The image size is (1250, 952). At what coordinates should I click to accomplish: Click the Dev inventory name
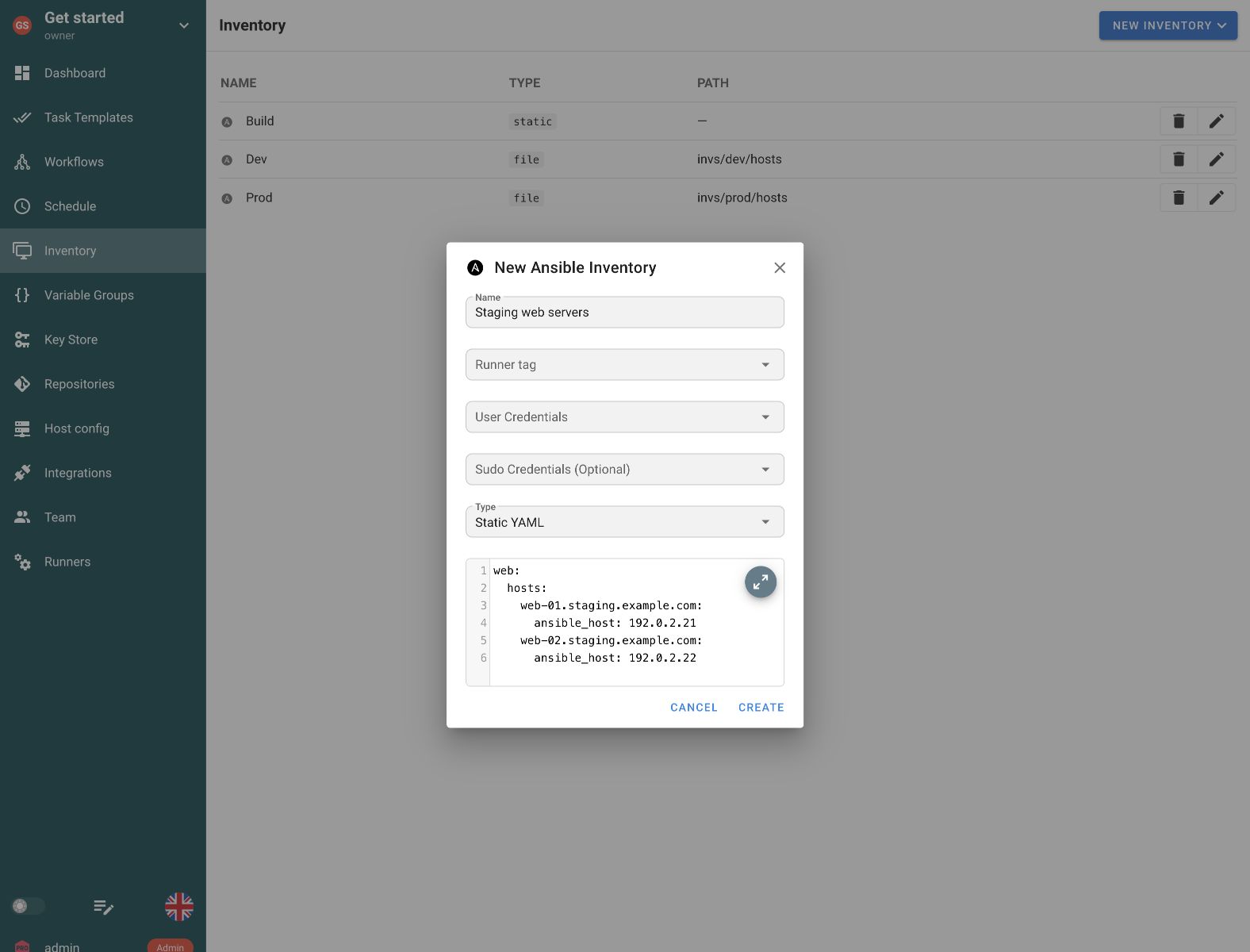(x=256, y=159)
